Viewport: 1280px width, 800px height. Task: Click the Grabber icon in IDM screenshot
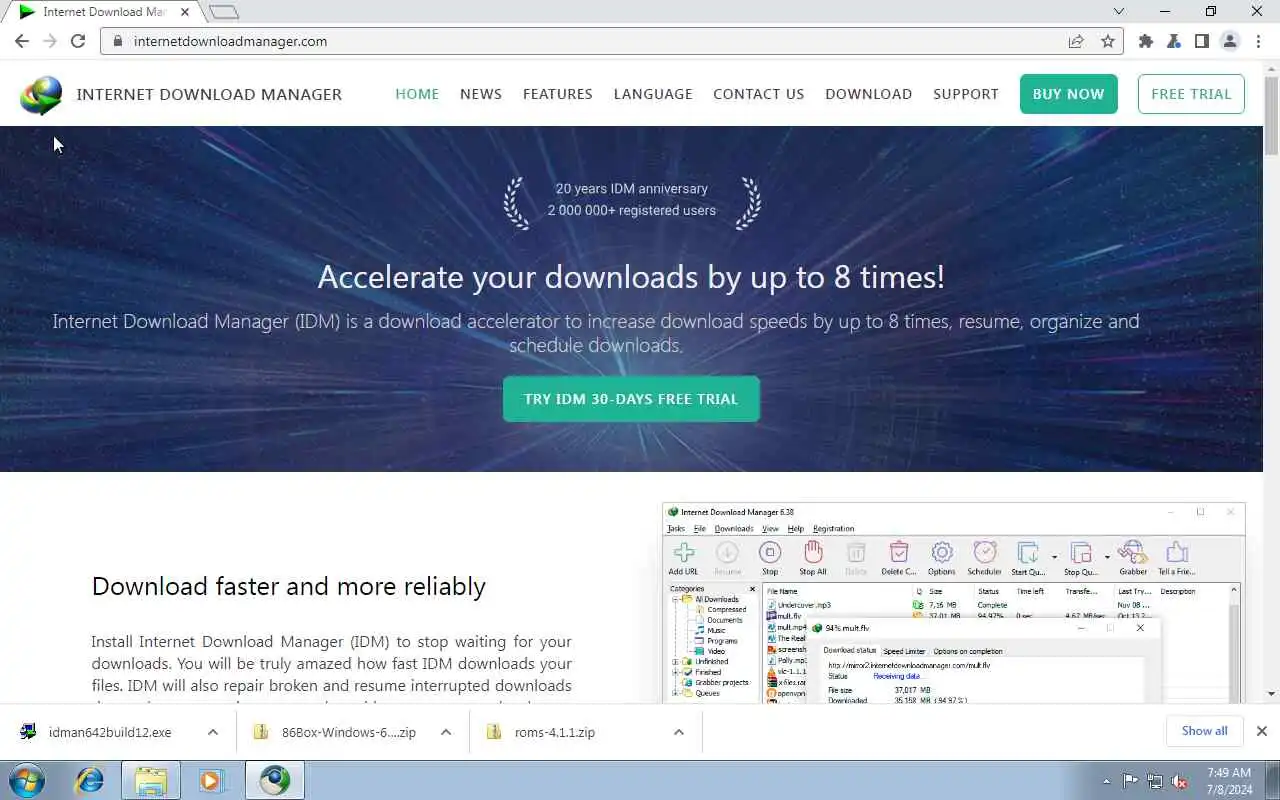click(1133, 558)
